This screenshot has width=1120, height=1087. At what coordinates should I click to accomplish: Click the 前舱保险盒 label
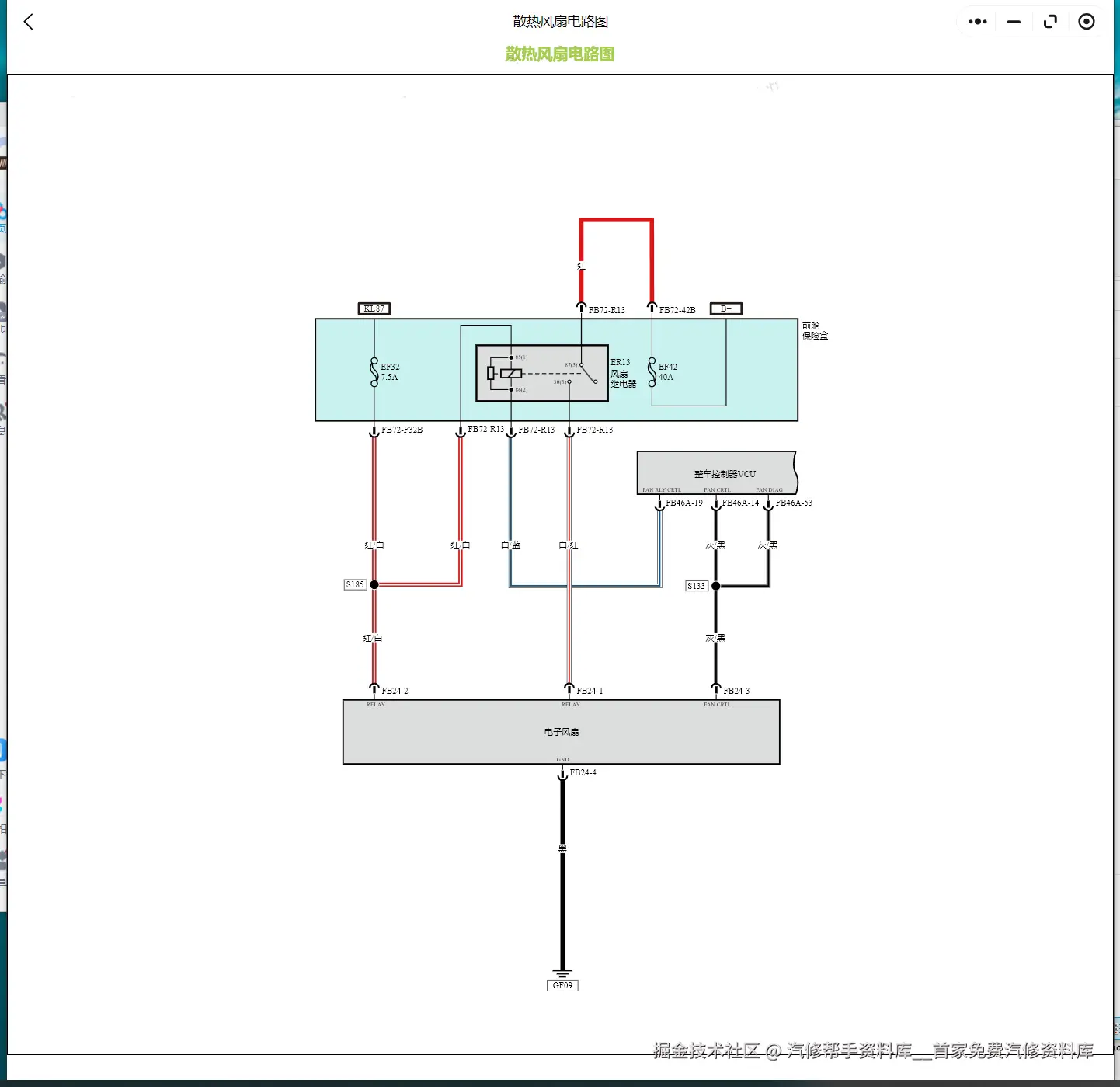(x=816, y=331)
